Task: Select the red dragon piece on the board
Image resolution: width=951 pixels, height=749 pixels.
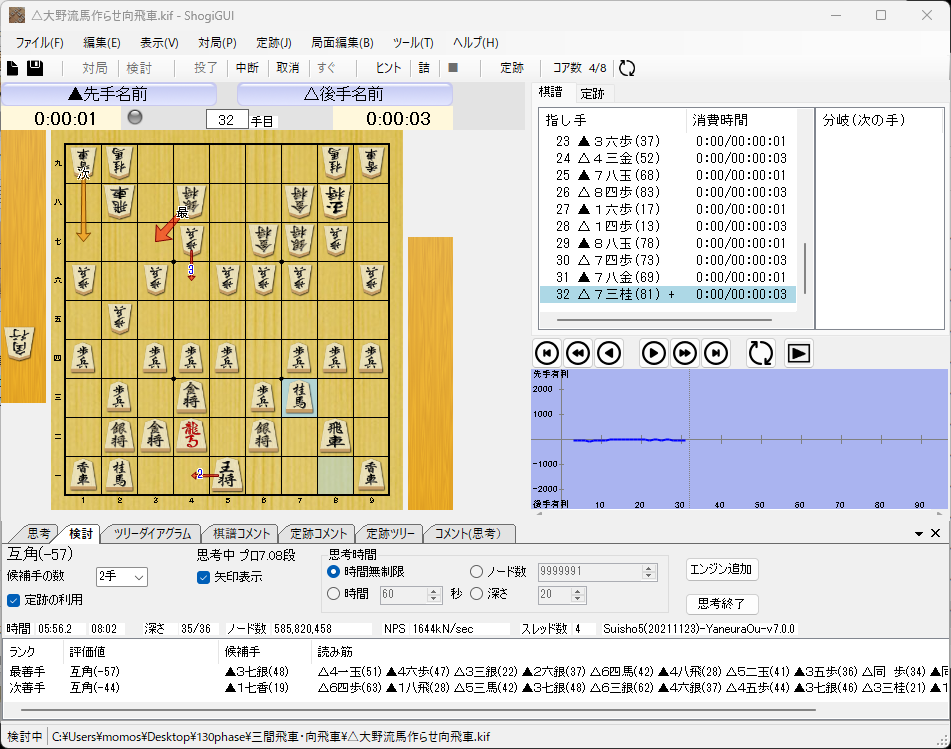Action: pyautogui.click(x=191, y=435)
